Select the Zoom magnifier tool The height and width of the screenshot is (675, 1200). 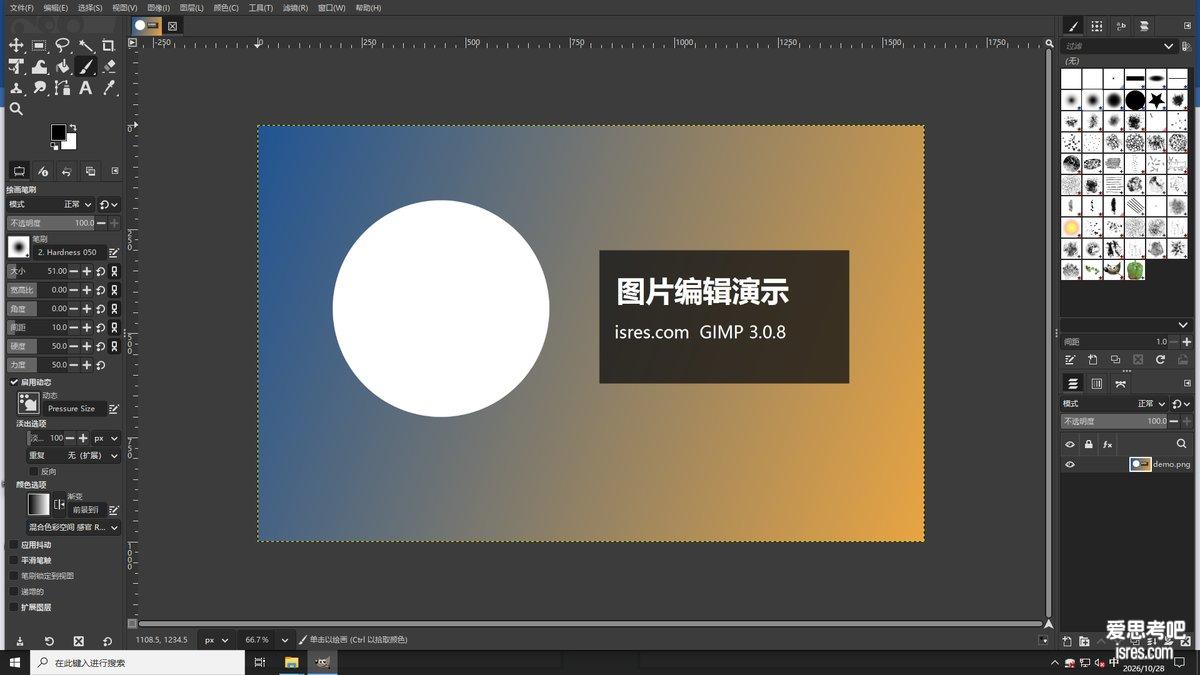click(16, 109)
